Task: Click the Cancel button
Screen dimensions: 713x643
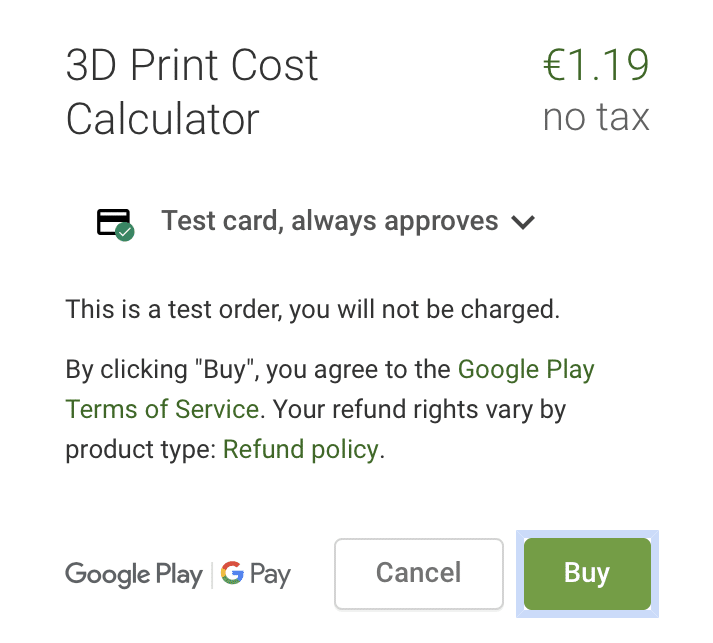Action: coord(419,573)
